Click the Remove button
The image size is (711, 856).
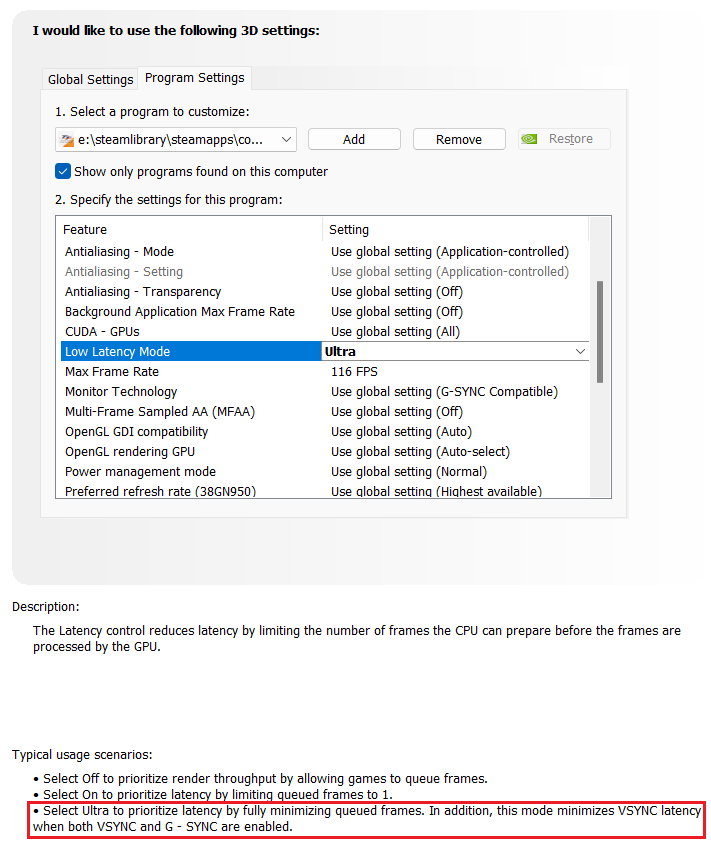[459, 140]
